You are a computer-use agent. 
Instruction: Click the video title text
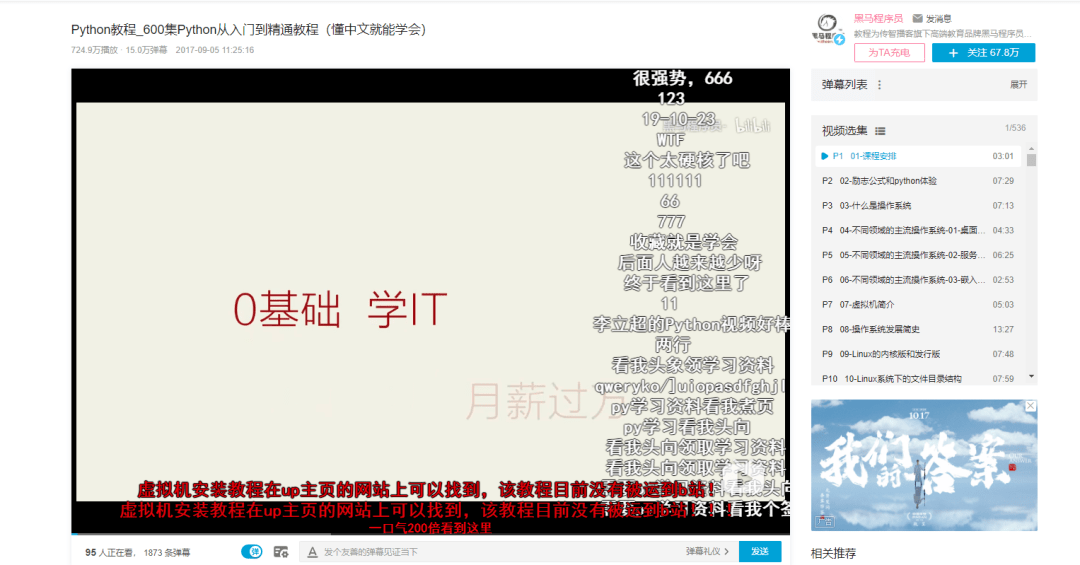click(x=251, y=30)
